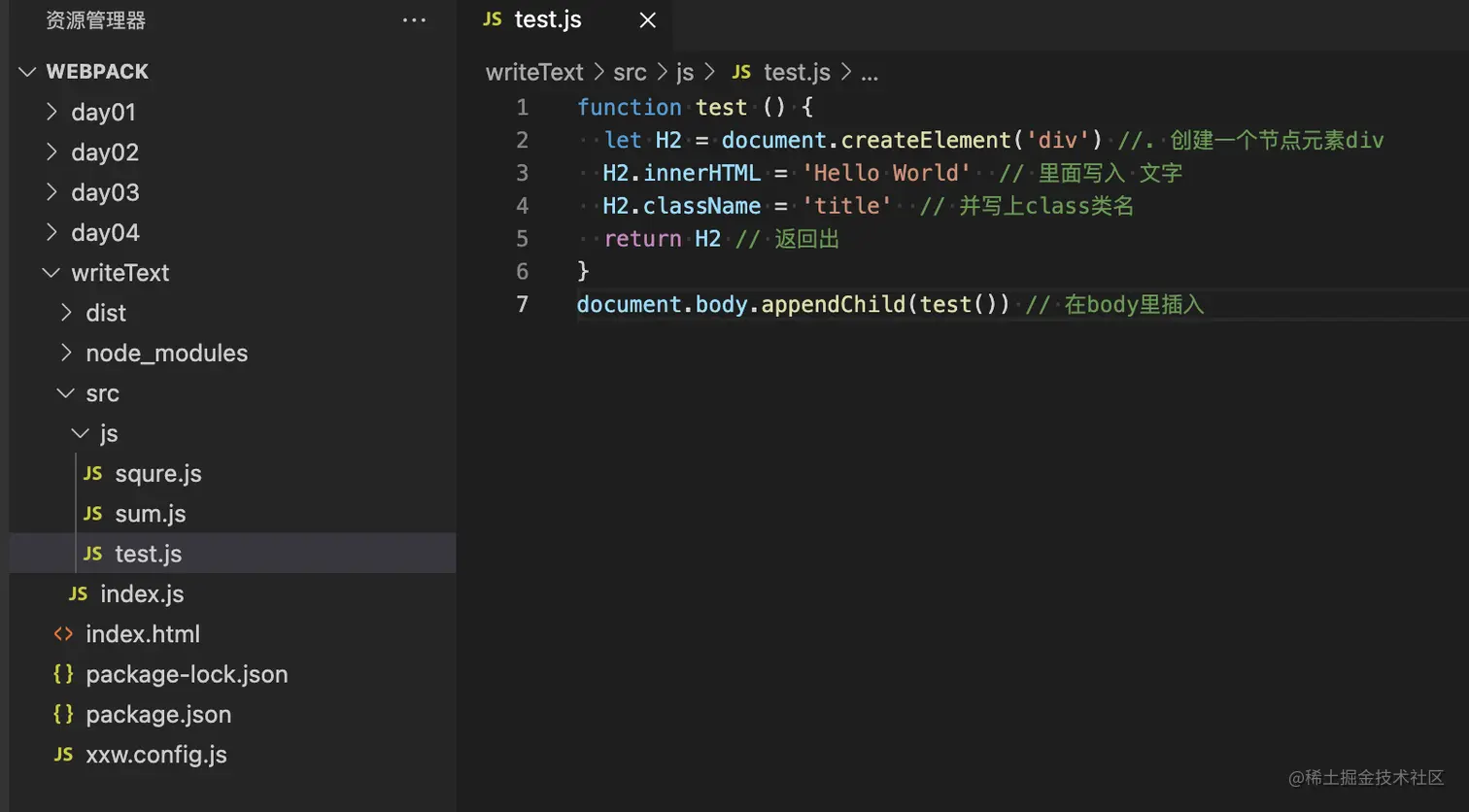Collapse the writeText folder chevron
This screenshot has width=1469, height=812.
[51, 273]
